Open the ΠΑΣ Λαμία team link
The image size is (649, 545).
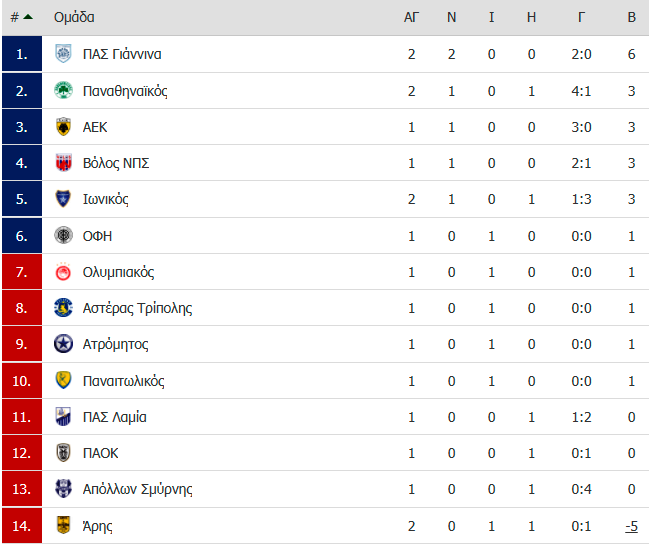tap(115, 417)
